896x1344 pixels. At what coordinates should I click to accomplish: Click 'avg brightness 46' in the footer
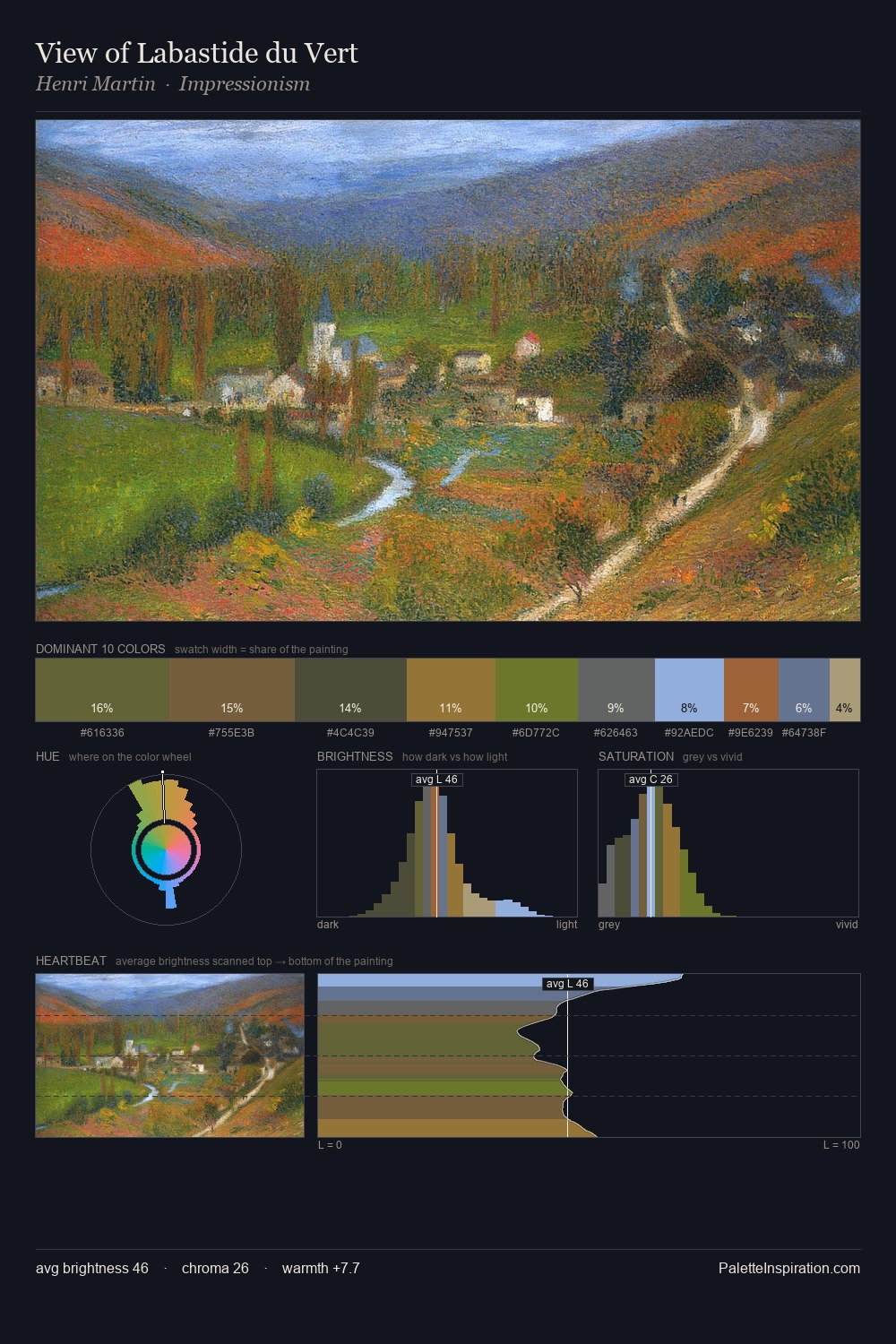tap(92, 1268)
